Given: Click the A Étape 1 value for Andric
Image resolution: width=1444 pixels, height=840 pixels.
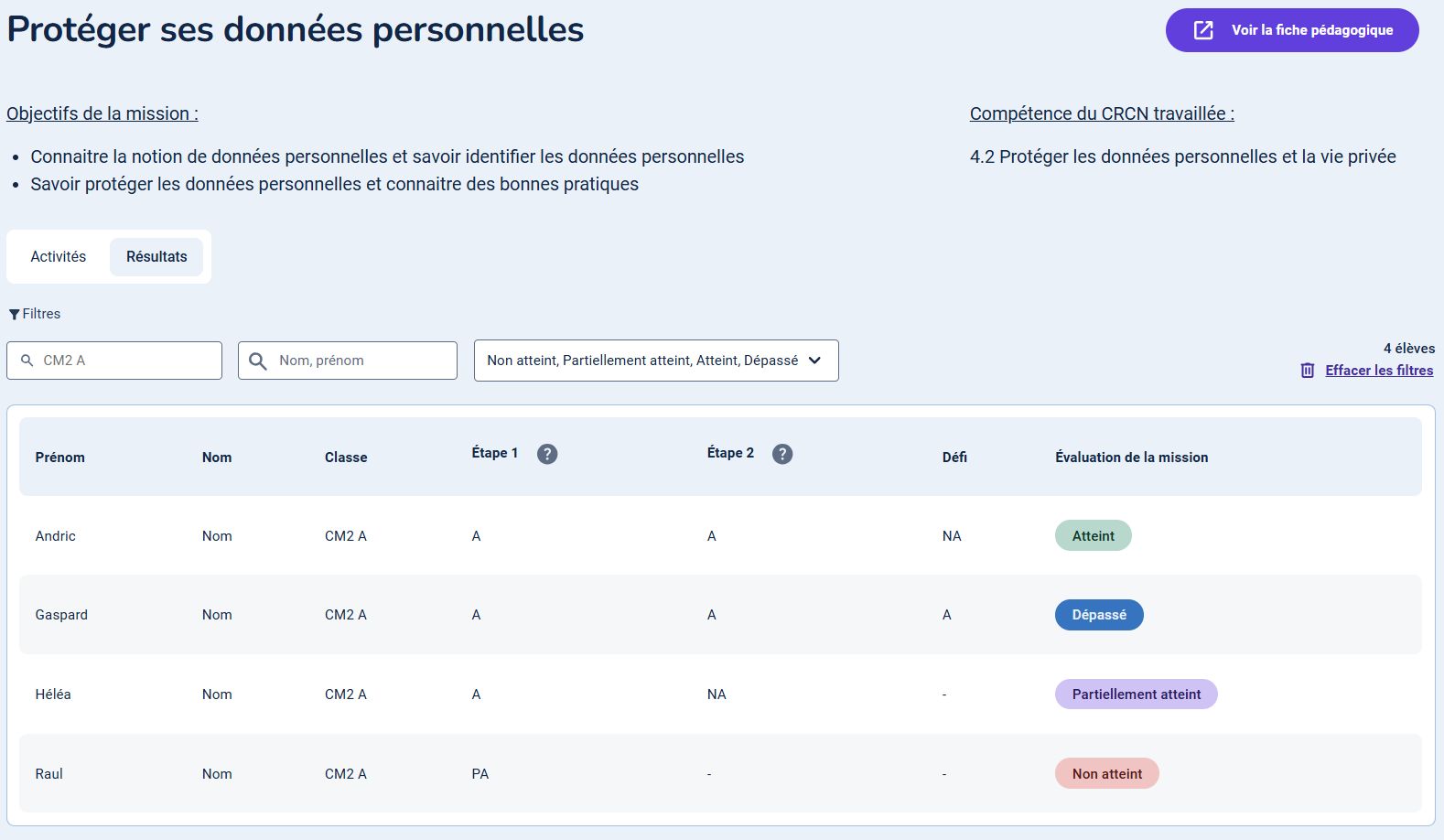Looking at the screenshot, I should coord(476,536).
